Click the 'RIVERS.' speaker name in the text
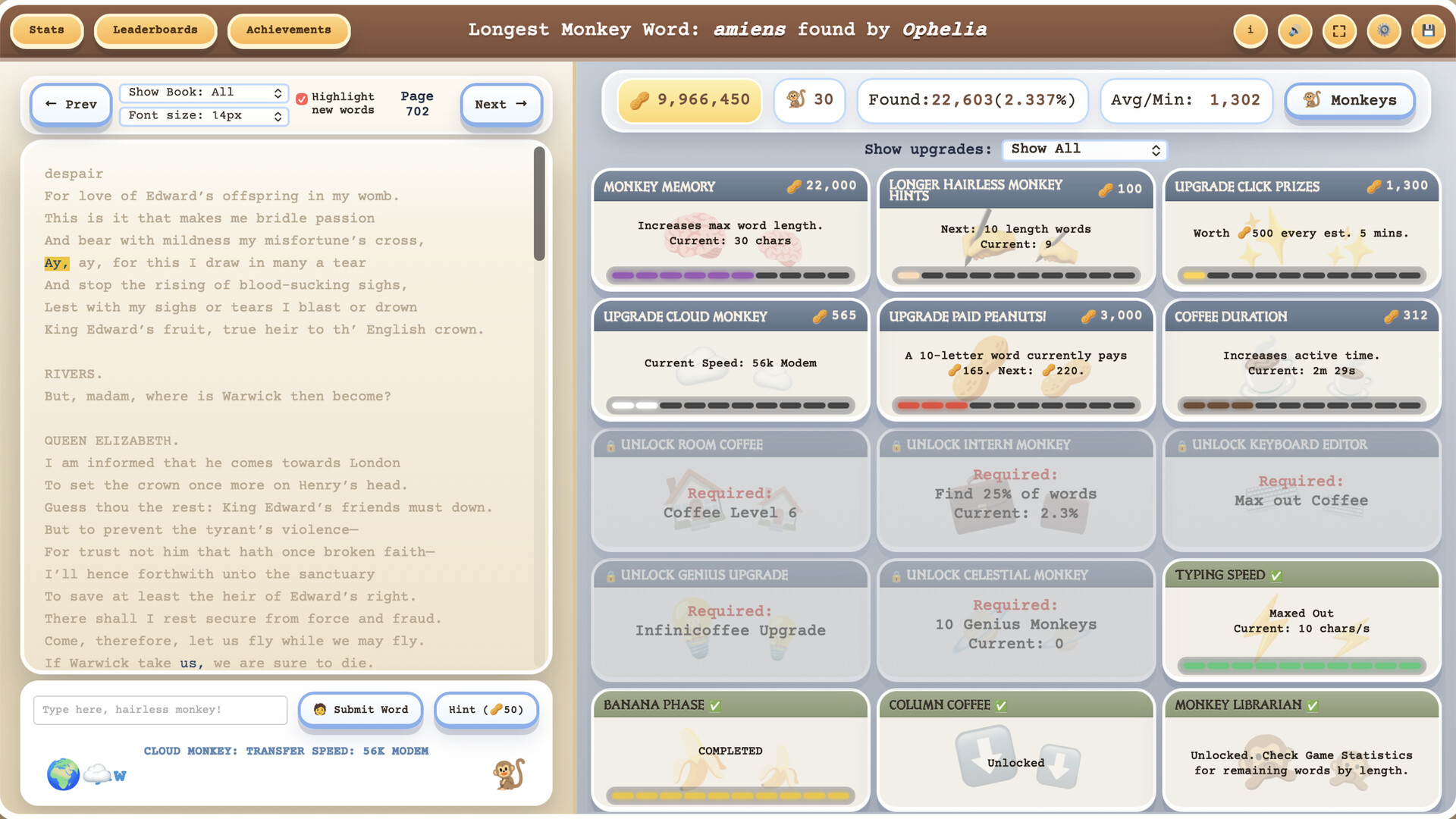Screen dimensions: 1456x819 [x=73, y=375]
